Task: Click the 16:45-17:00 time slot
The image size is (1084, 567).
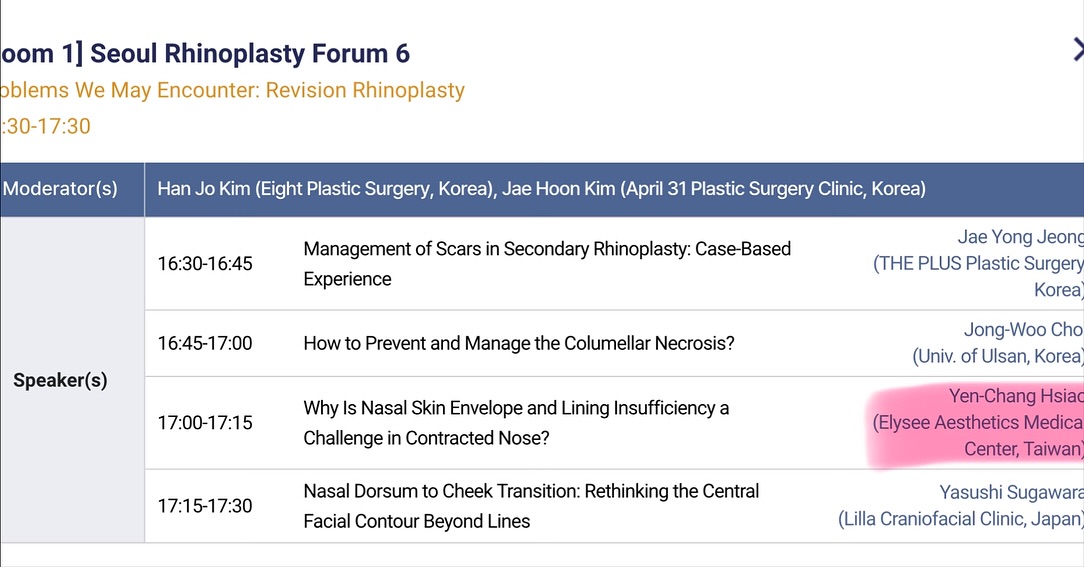Action: (x=205, y=343)
